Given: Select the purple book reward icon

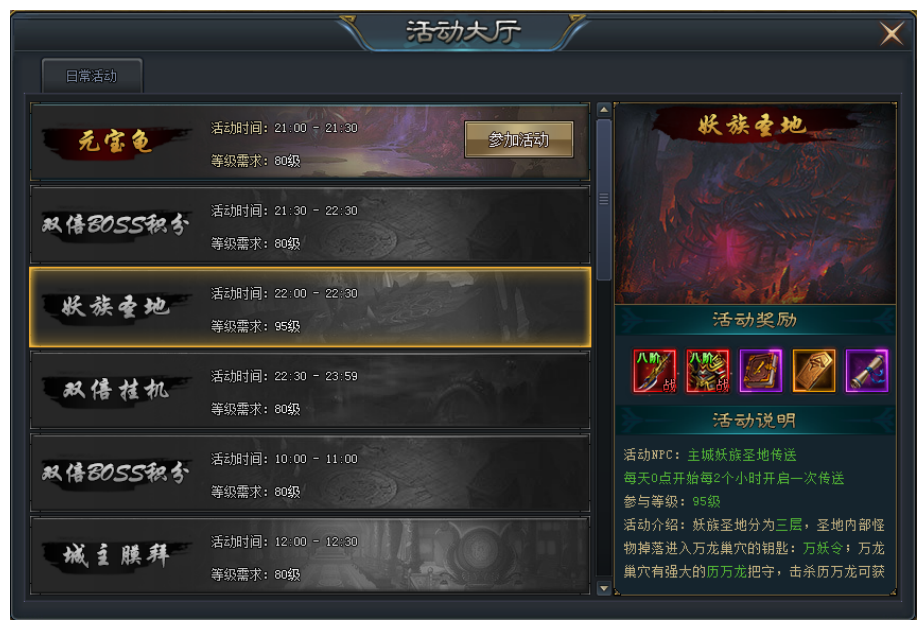Looking at the screenshot, I should [x=761, y=371].
